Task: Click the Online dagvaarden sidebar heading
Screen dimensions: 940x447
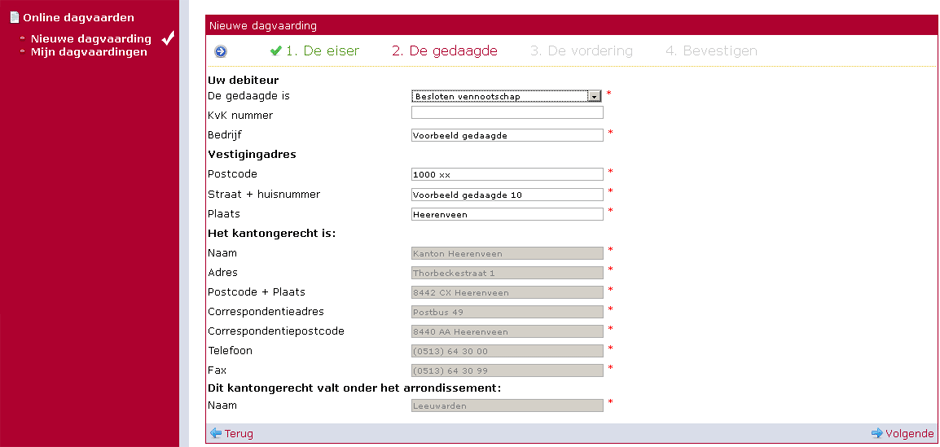Action: click(79, 18)
